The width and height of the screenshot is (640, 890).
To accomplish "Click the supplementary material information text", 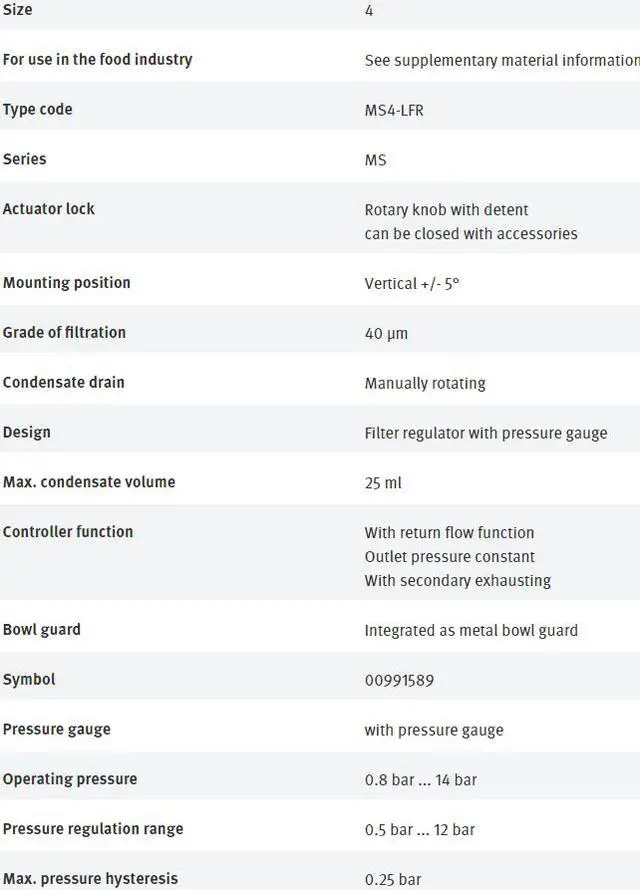I will 502,60.
